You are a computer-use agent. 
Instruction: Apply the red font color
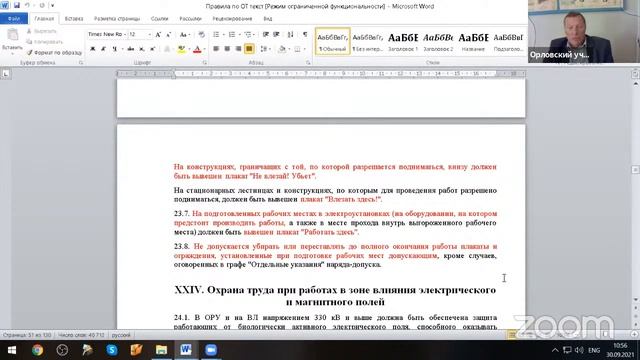click(197, 49)
